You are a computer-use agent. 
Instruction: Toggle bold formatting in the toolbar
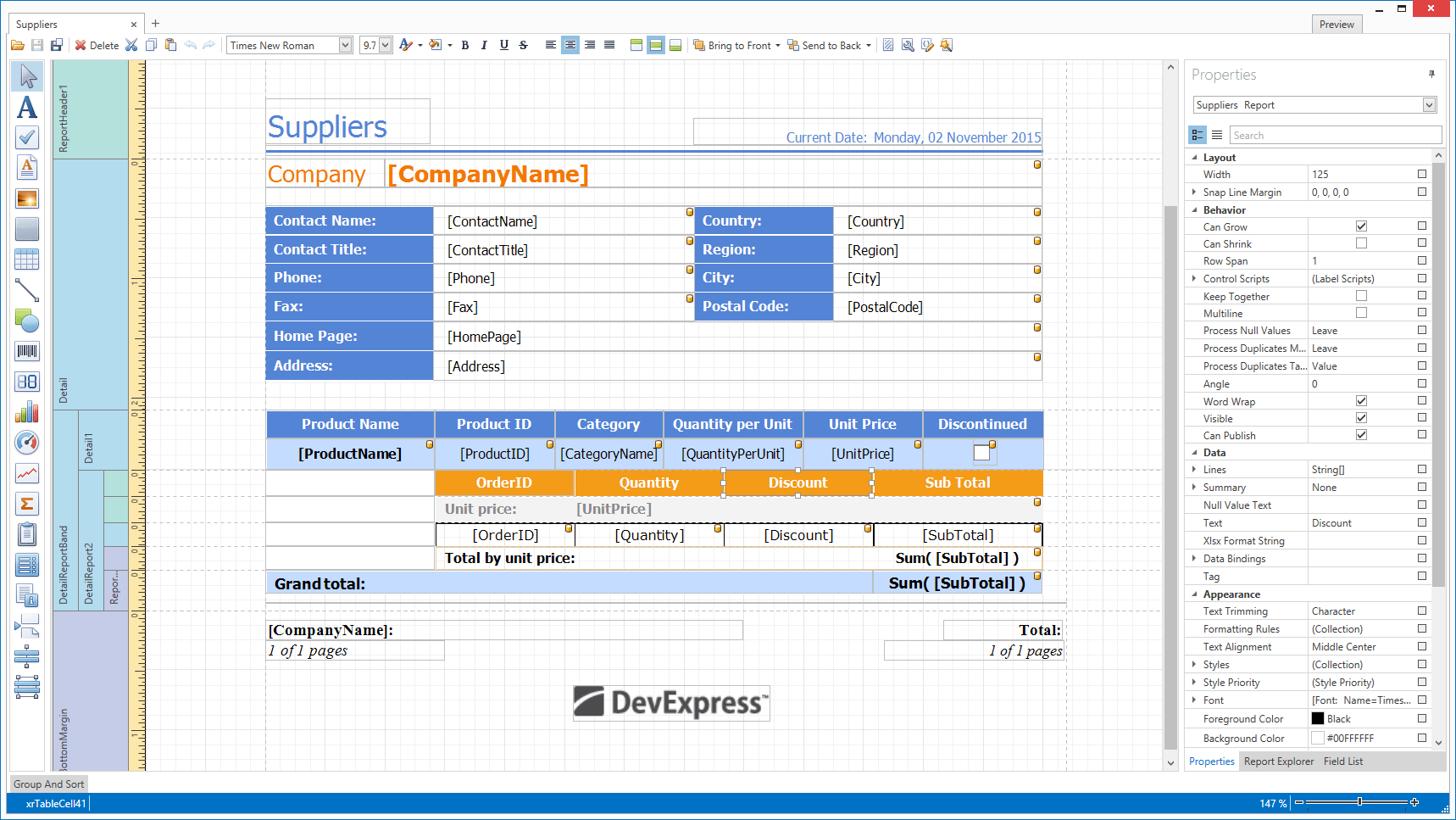465,46
